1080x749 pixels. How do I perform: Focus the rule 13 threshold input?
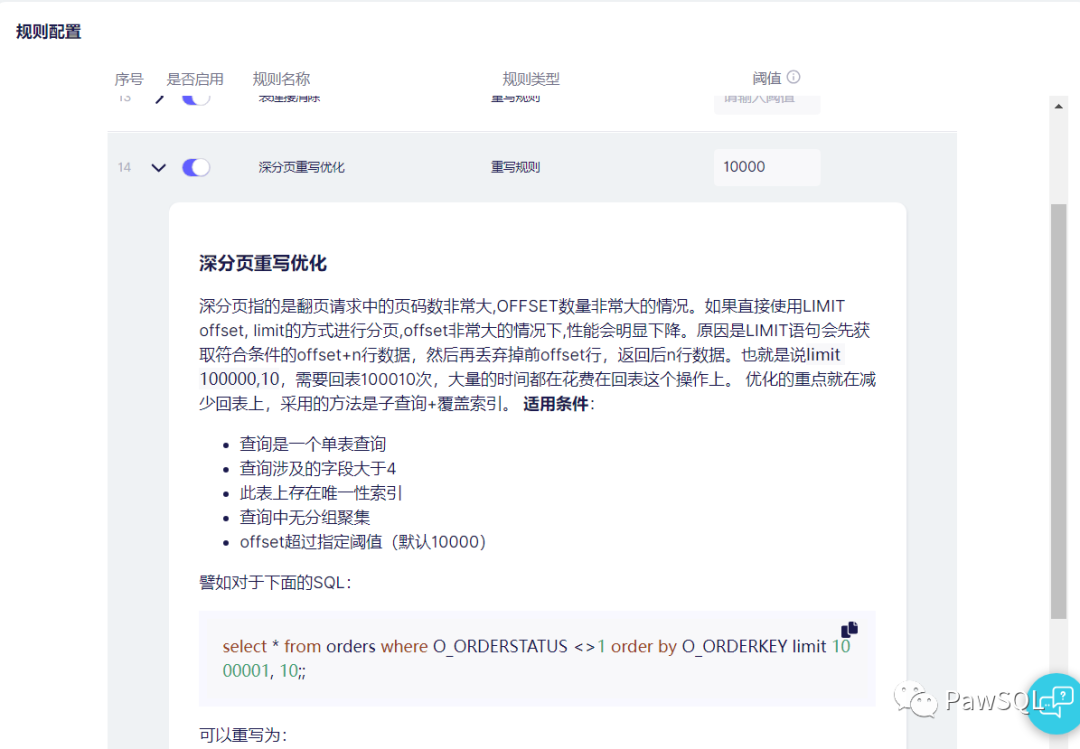pyautogui.click(x=766, y=100)
